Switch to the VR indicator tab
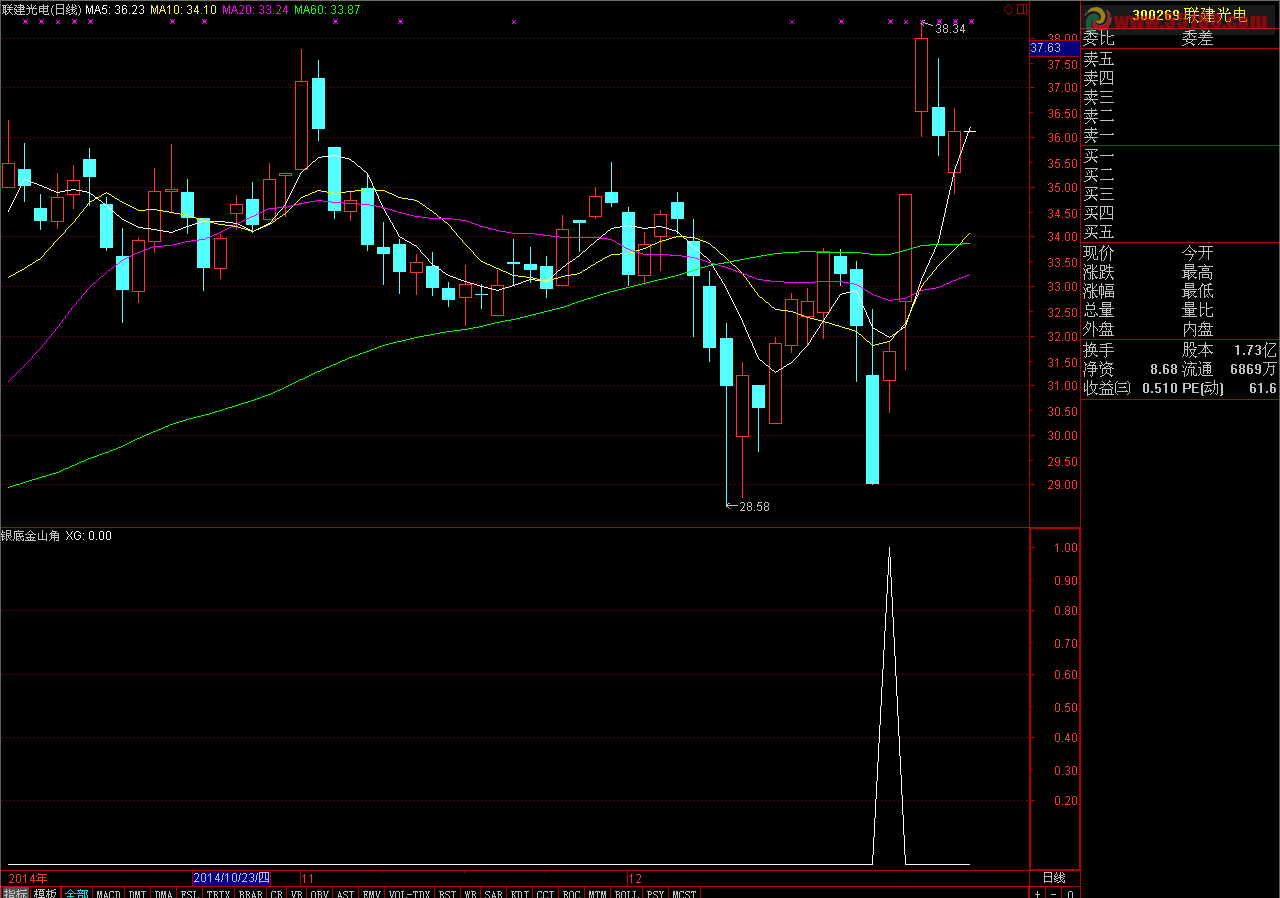The image size is (1280, 898). pyautogui.click(x=297, y=893)
